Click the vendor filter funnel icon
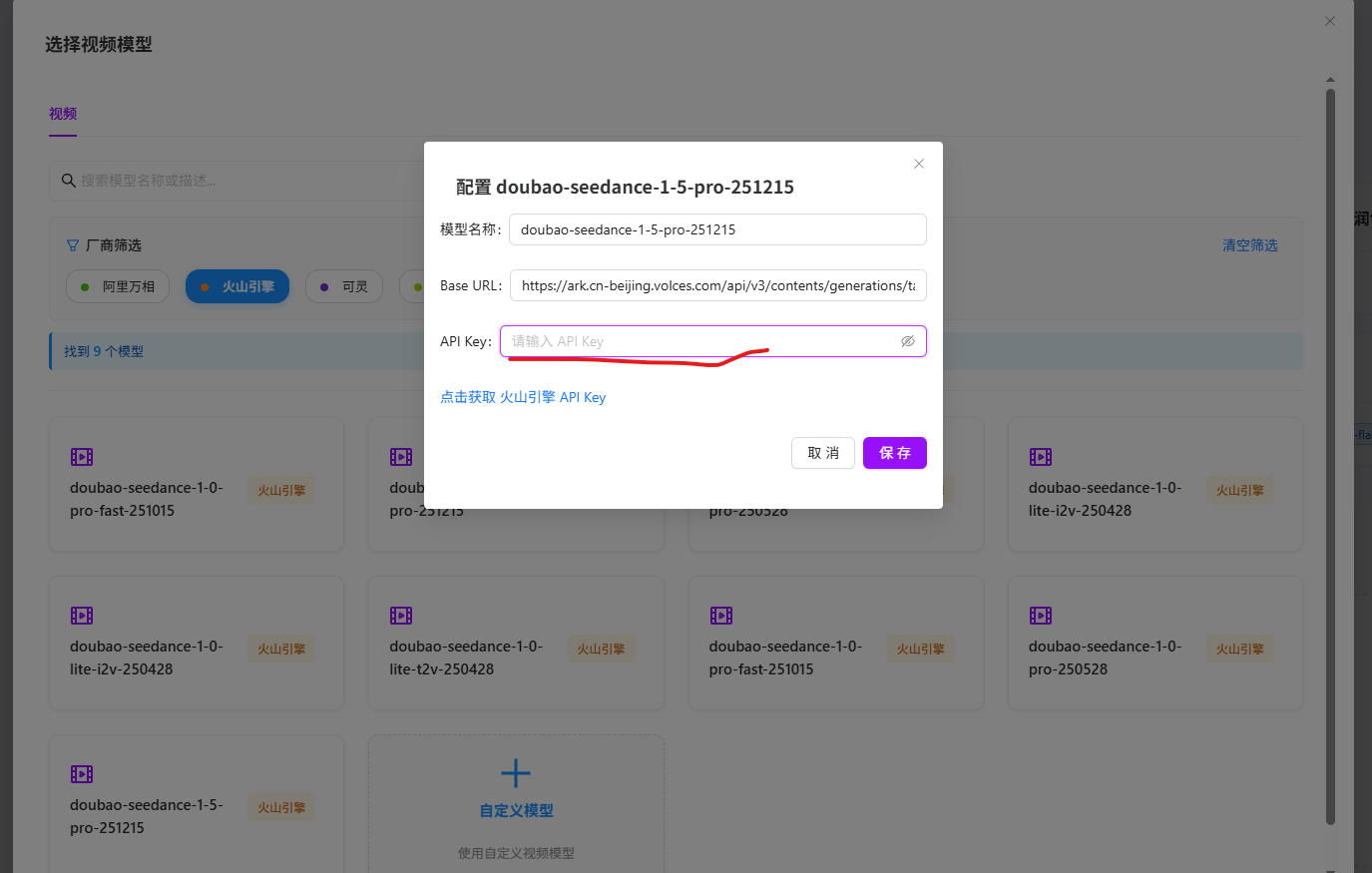 [72, 245]
